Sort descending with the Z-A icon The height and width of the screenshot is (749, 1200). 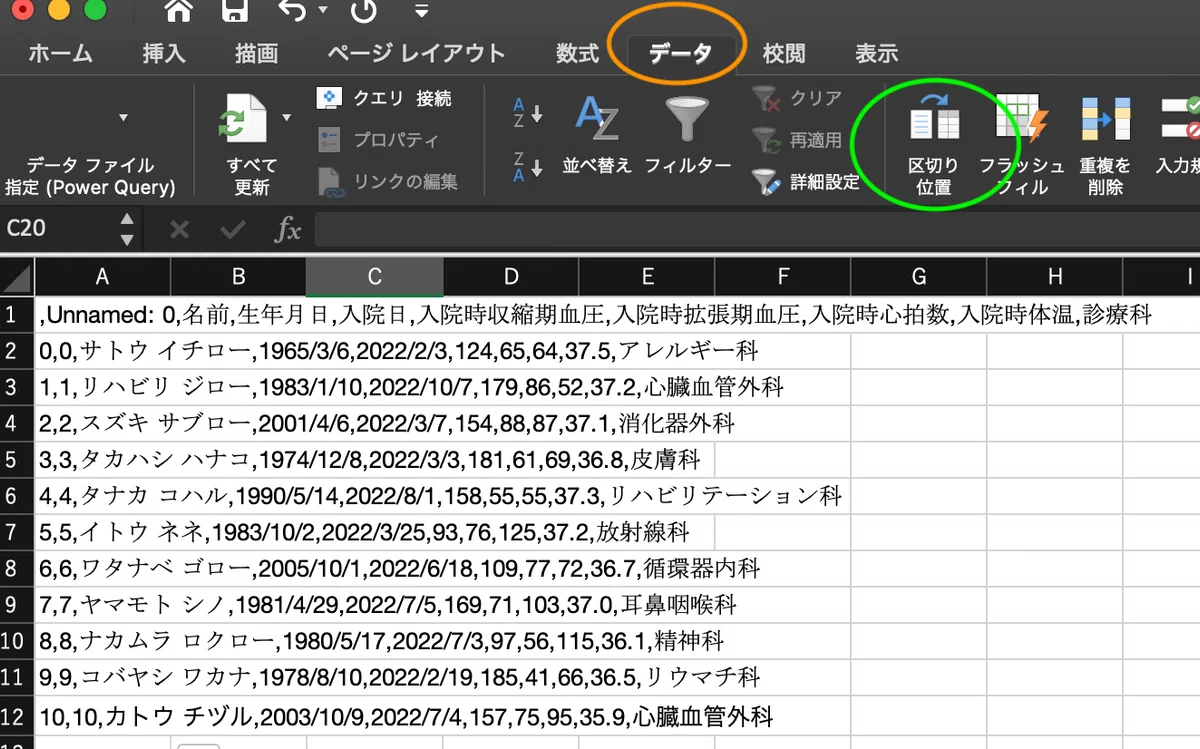point(527,165)
